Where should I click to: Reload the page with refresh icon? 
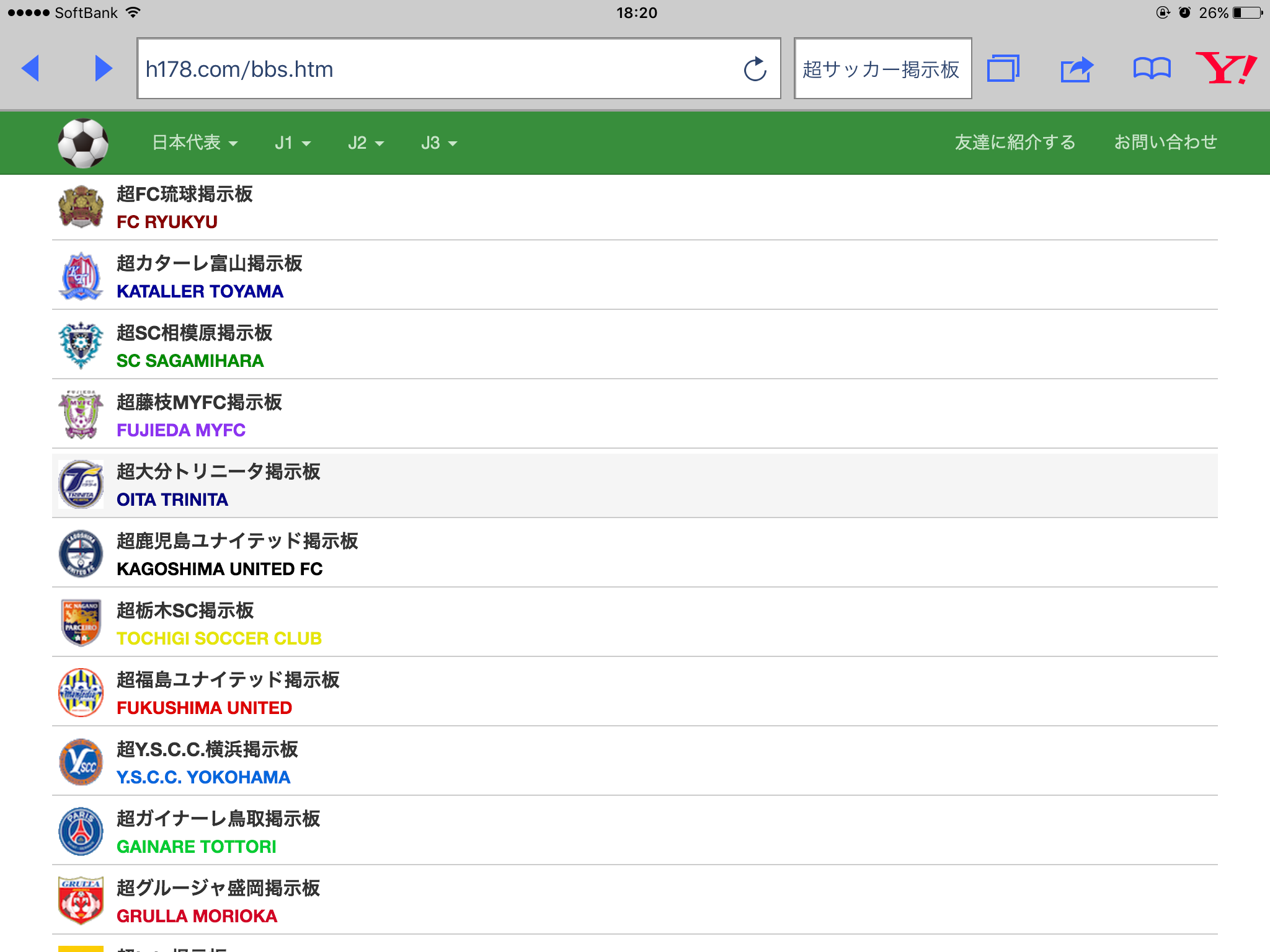[x=755, y=69]
